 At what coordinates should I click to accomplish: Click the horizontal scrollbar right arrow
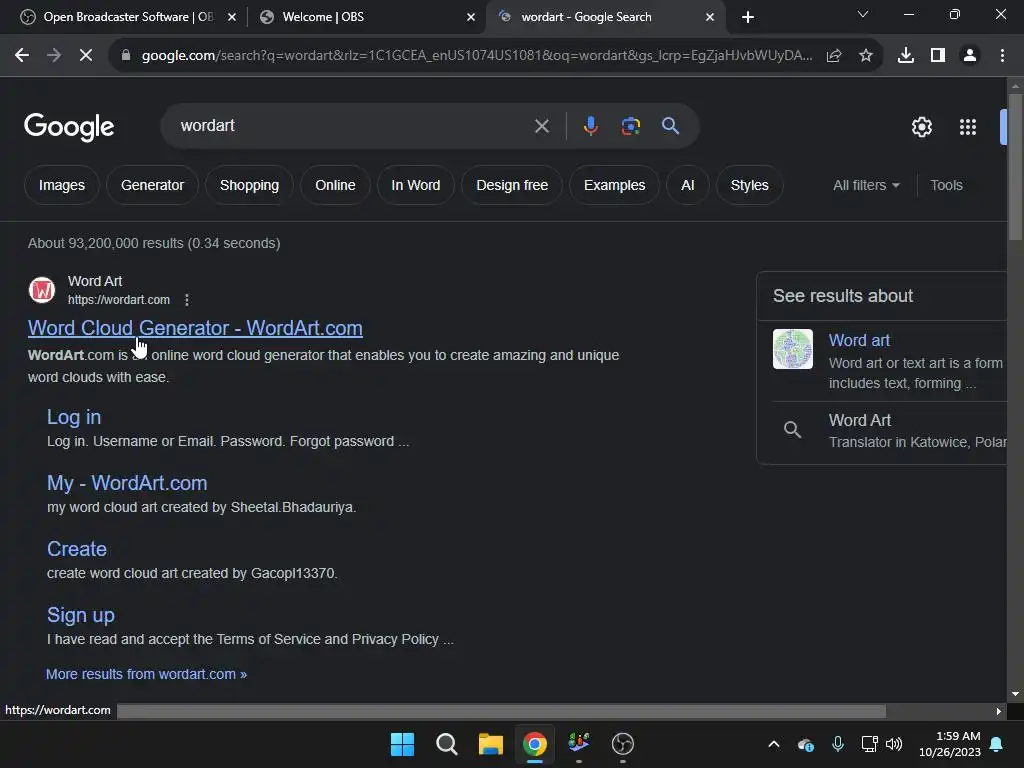pos(999,711)
